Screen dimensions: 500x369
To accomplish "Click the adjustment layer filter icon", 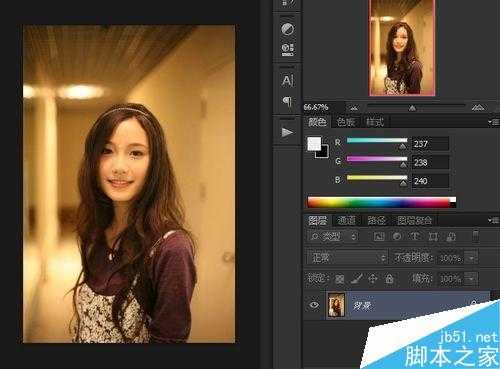I will click(397, 236).
